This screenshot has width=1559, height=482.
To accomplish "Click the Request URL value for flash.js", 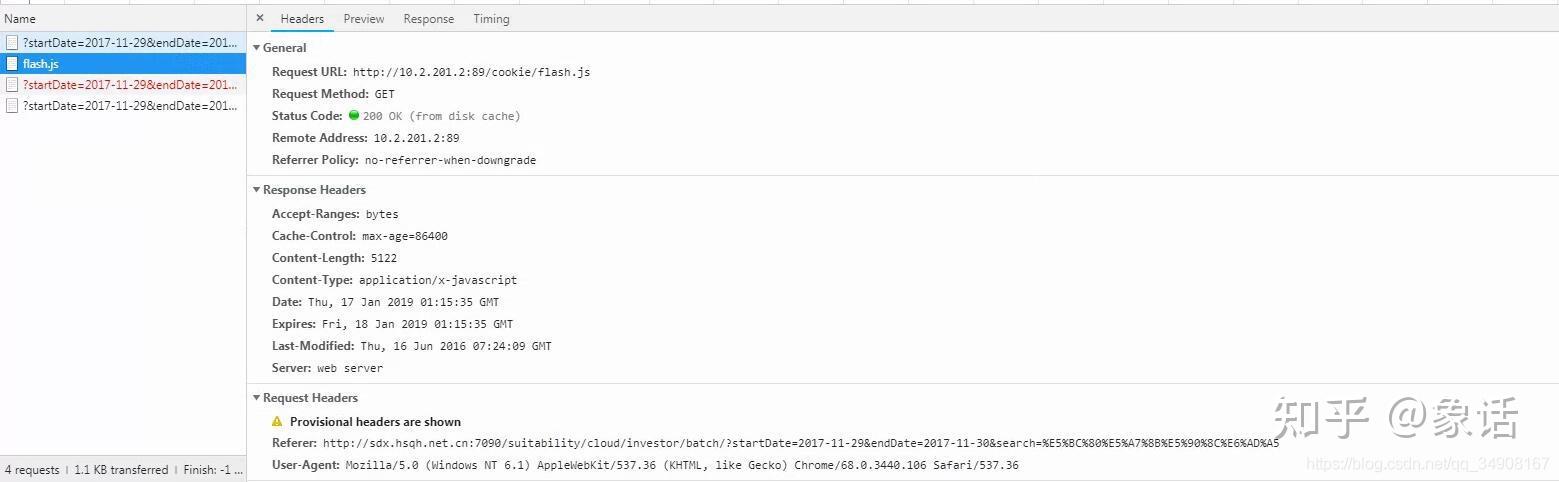I will pyautogui.click(x=471, y=72).
